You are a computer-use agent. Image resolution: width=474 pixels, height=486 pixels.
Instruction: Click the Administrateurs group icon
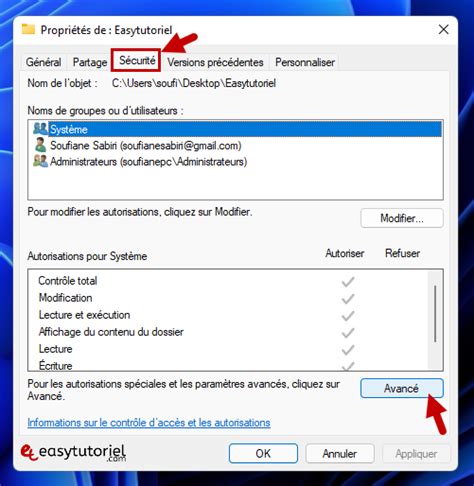(x=41, y=161)
